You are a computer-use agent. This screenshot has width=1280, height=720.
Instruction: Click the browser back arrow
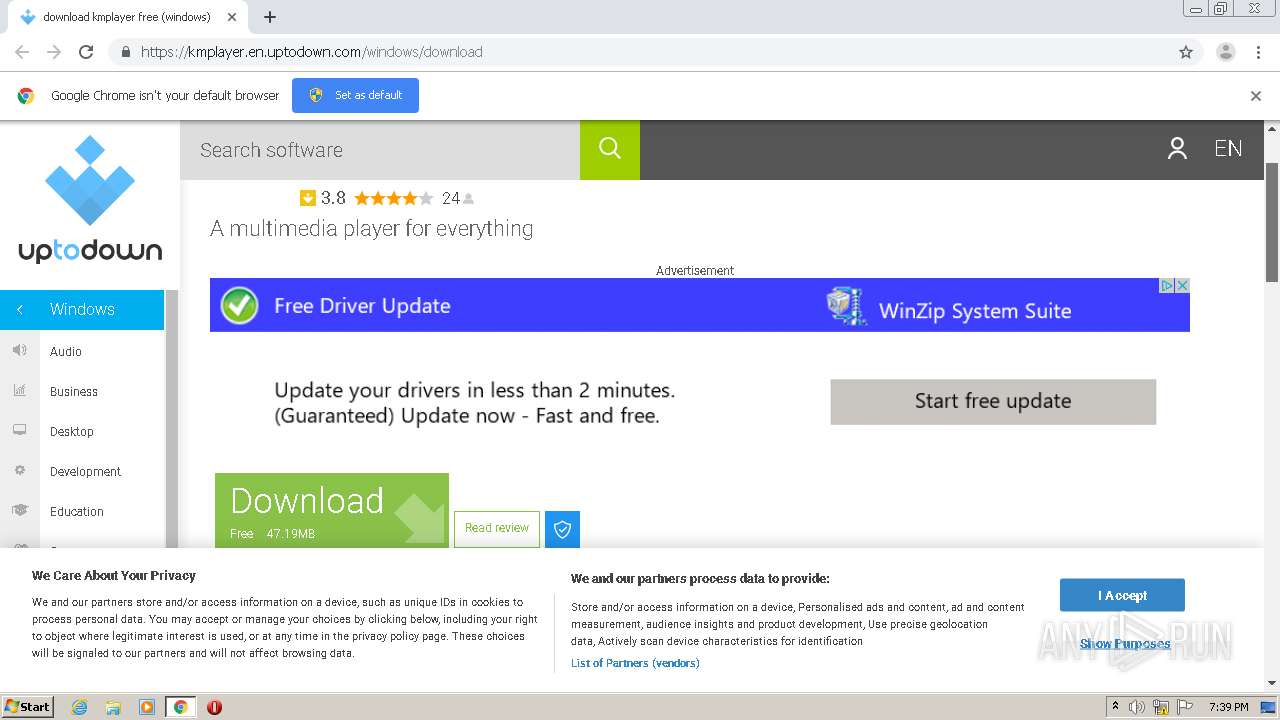point(22,52)
